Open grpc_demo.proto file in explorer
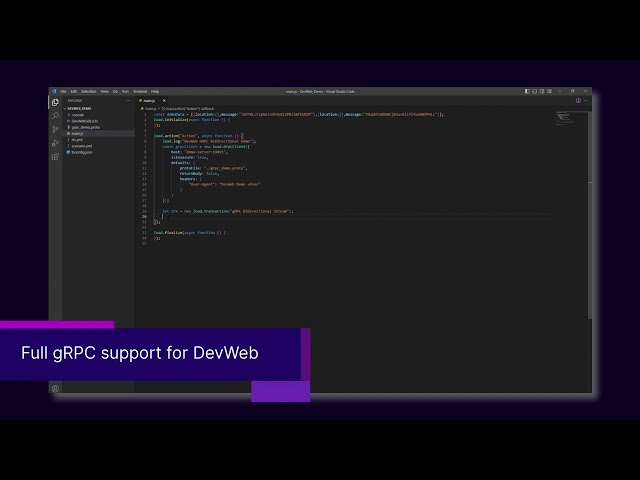Viewport: 640px width, 480px height. click(85, 127)
